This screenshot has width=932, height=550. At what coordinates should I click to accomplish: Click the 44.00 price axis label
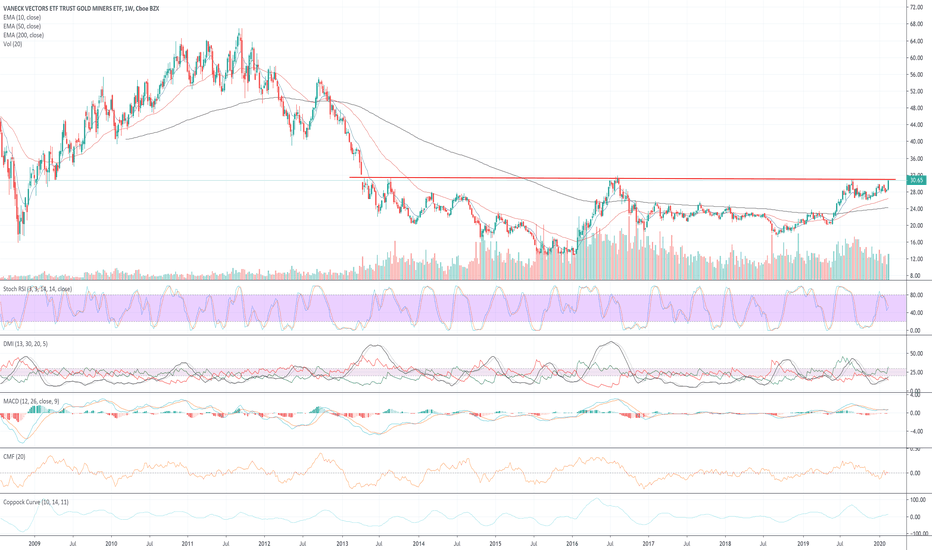[916, 125]
